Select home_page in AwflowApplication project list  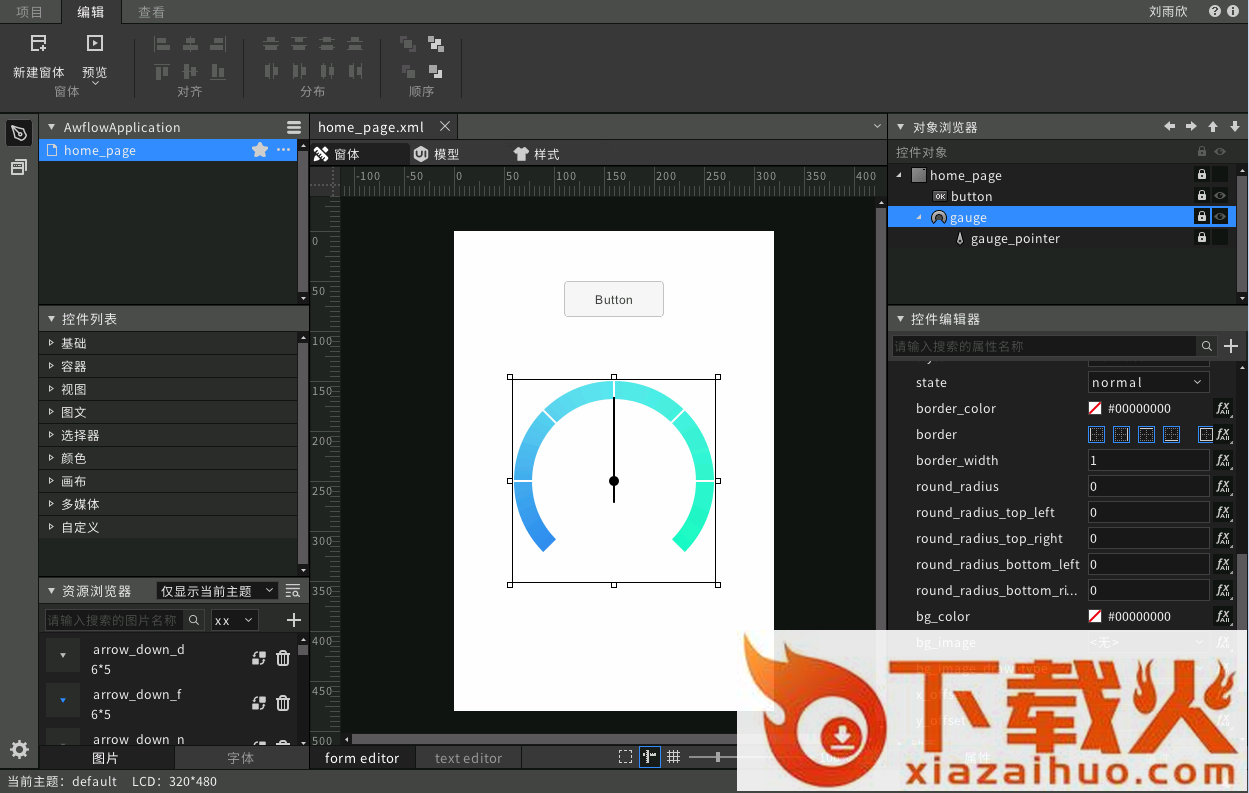[x=168, y=150]
